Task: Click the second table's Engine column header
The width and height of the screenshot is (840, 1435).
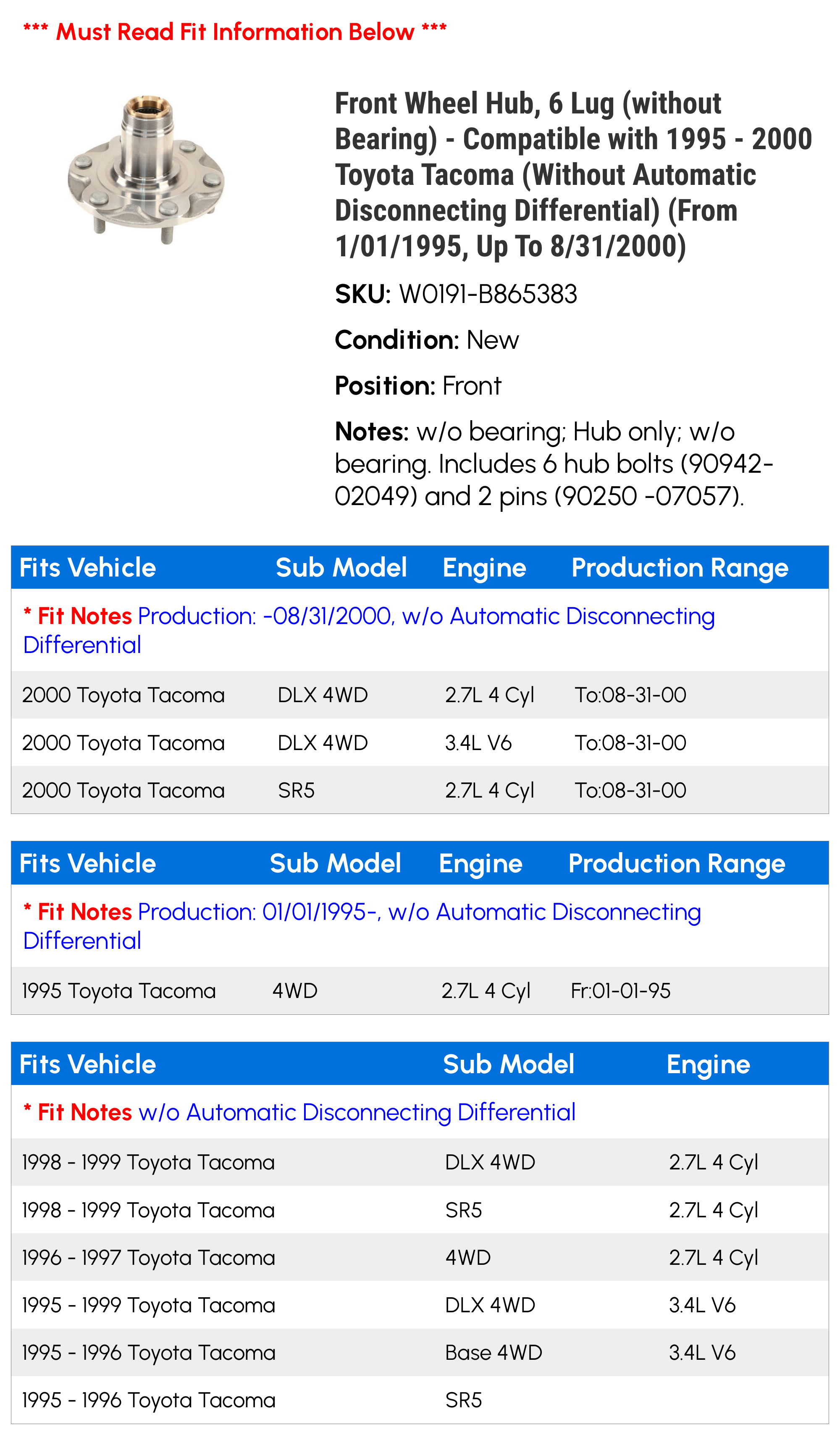Action: coord(481,863)
